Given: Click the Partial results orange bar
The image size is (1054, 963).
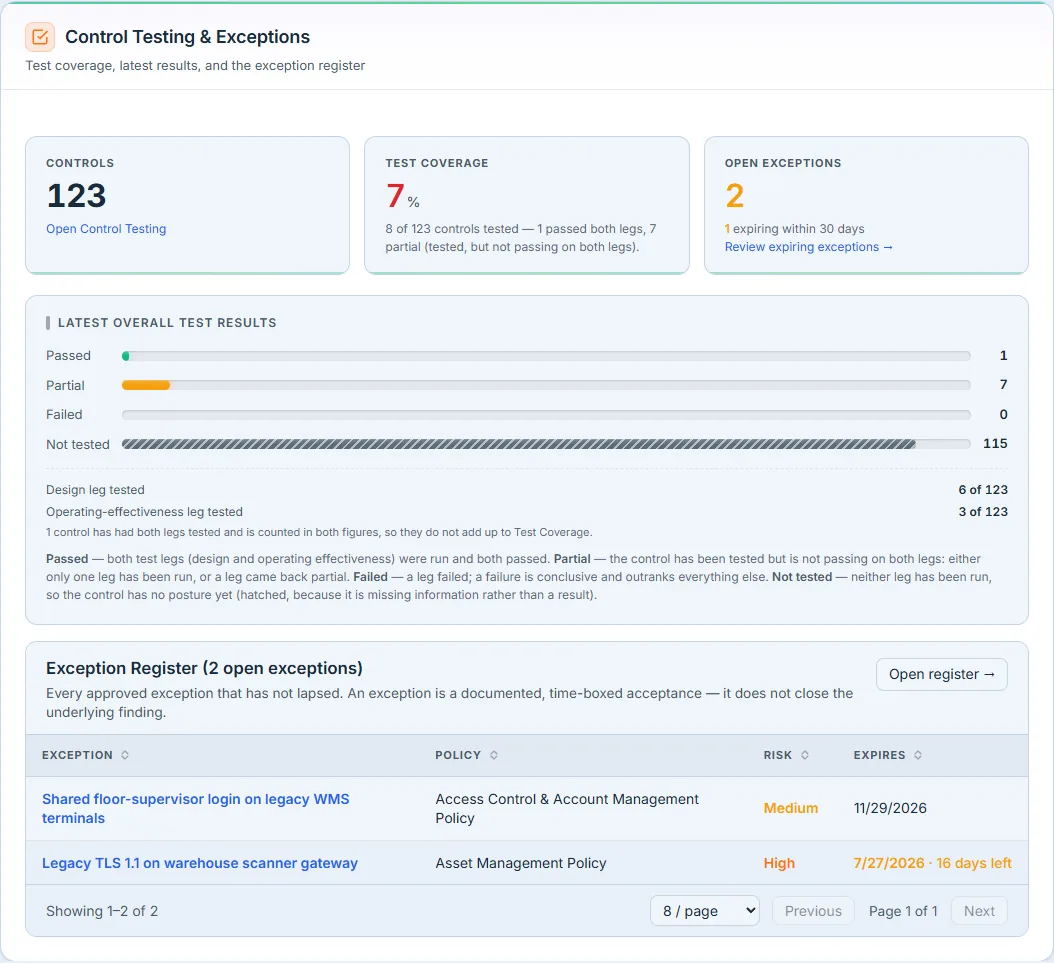Looking at the screenshot, I should 146,385.
